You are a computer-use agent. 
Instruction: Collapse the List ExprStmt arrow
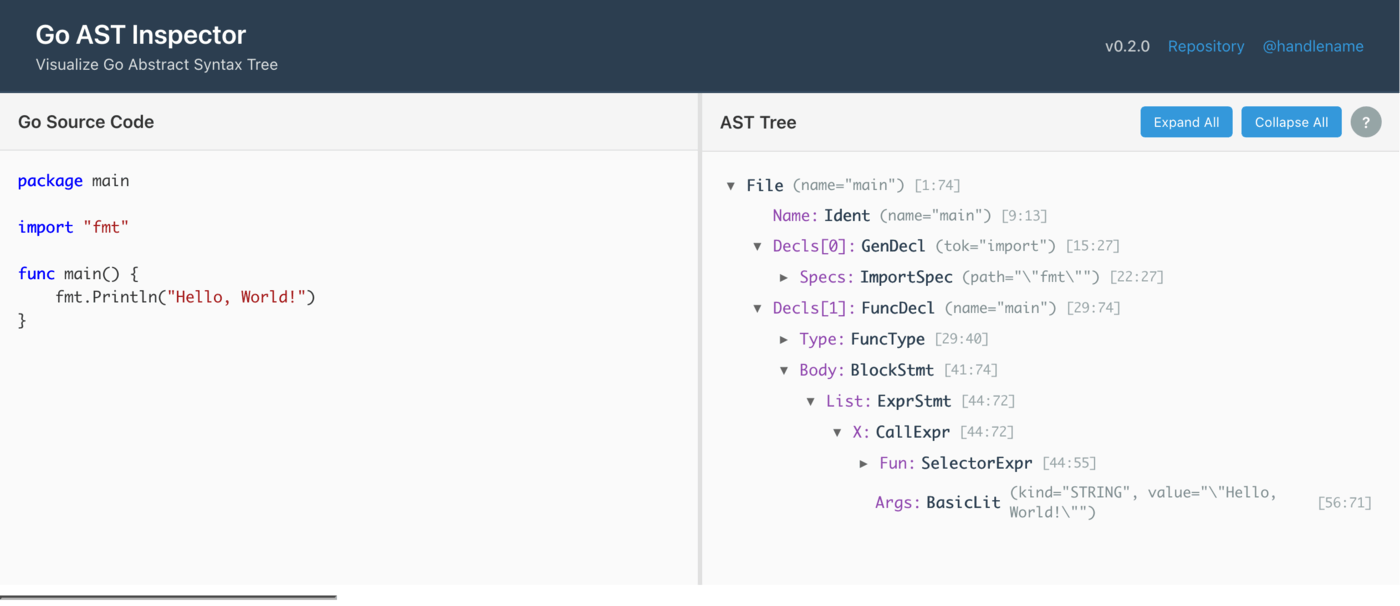click(x=811, y=402)
